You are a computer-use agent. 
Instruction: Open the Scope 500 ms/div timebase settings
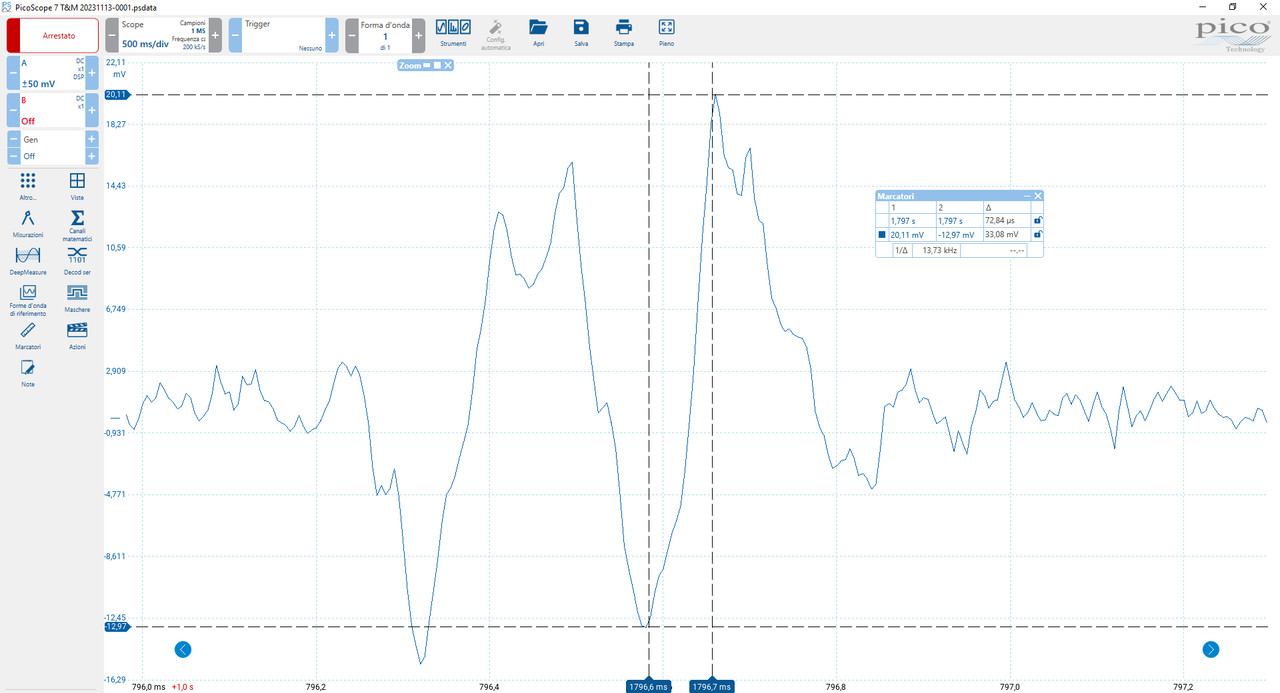163,35
